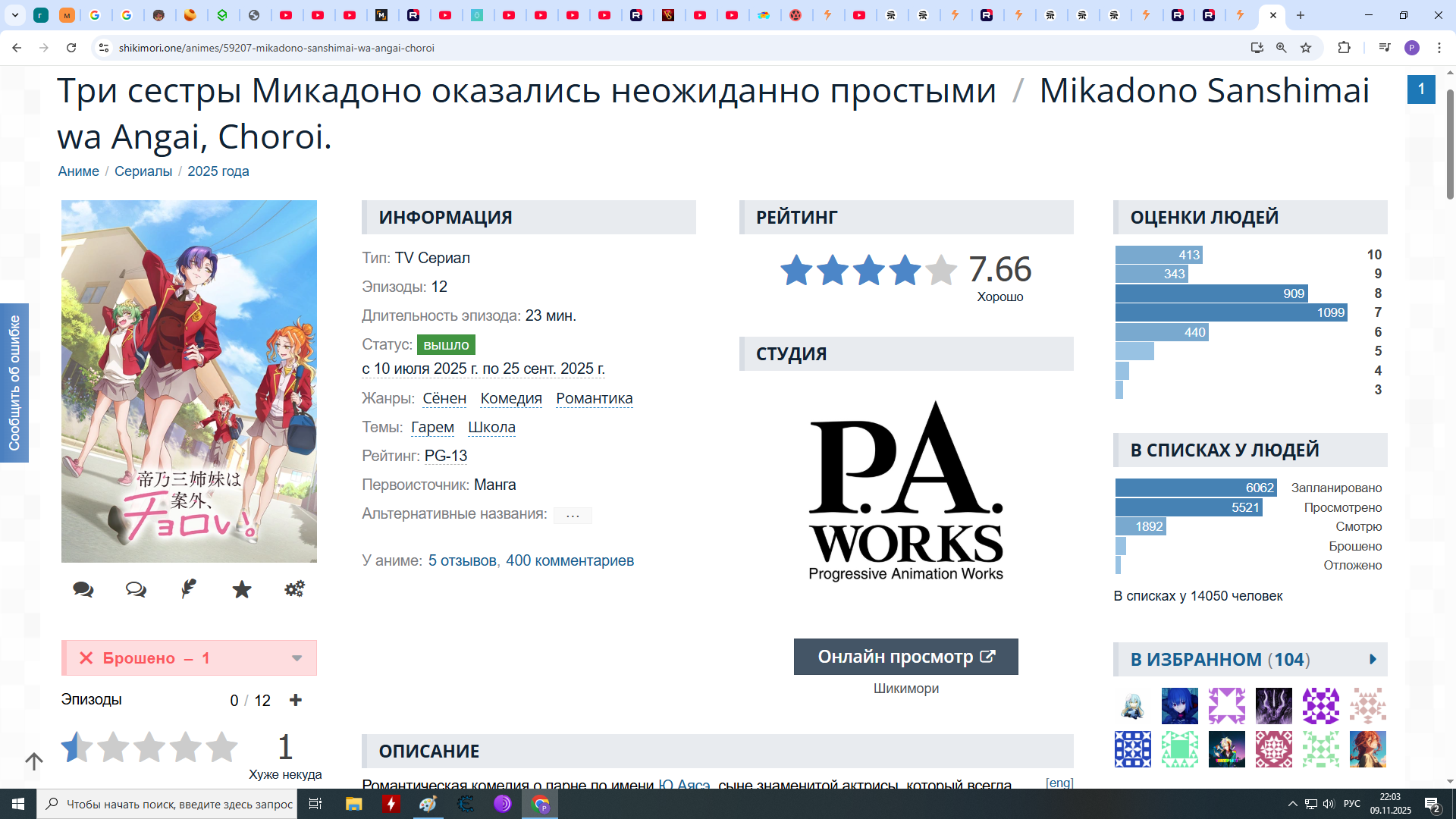Expand "В избранном" section arrow
The width and height of the screenshot is (1456, 819).
pos(1373,659)
